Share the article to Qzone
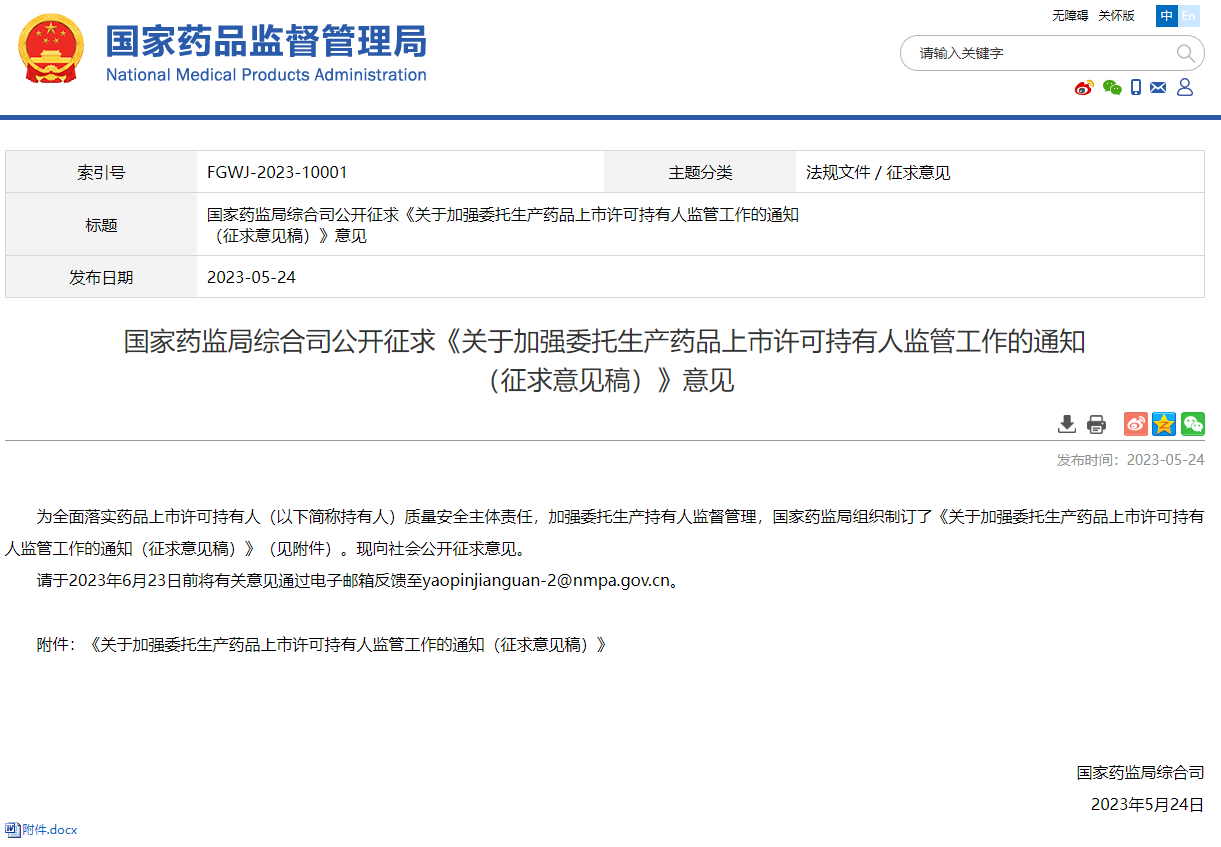The width and height of the screenshot is (1221, 847). (1163, 424)
